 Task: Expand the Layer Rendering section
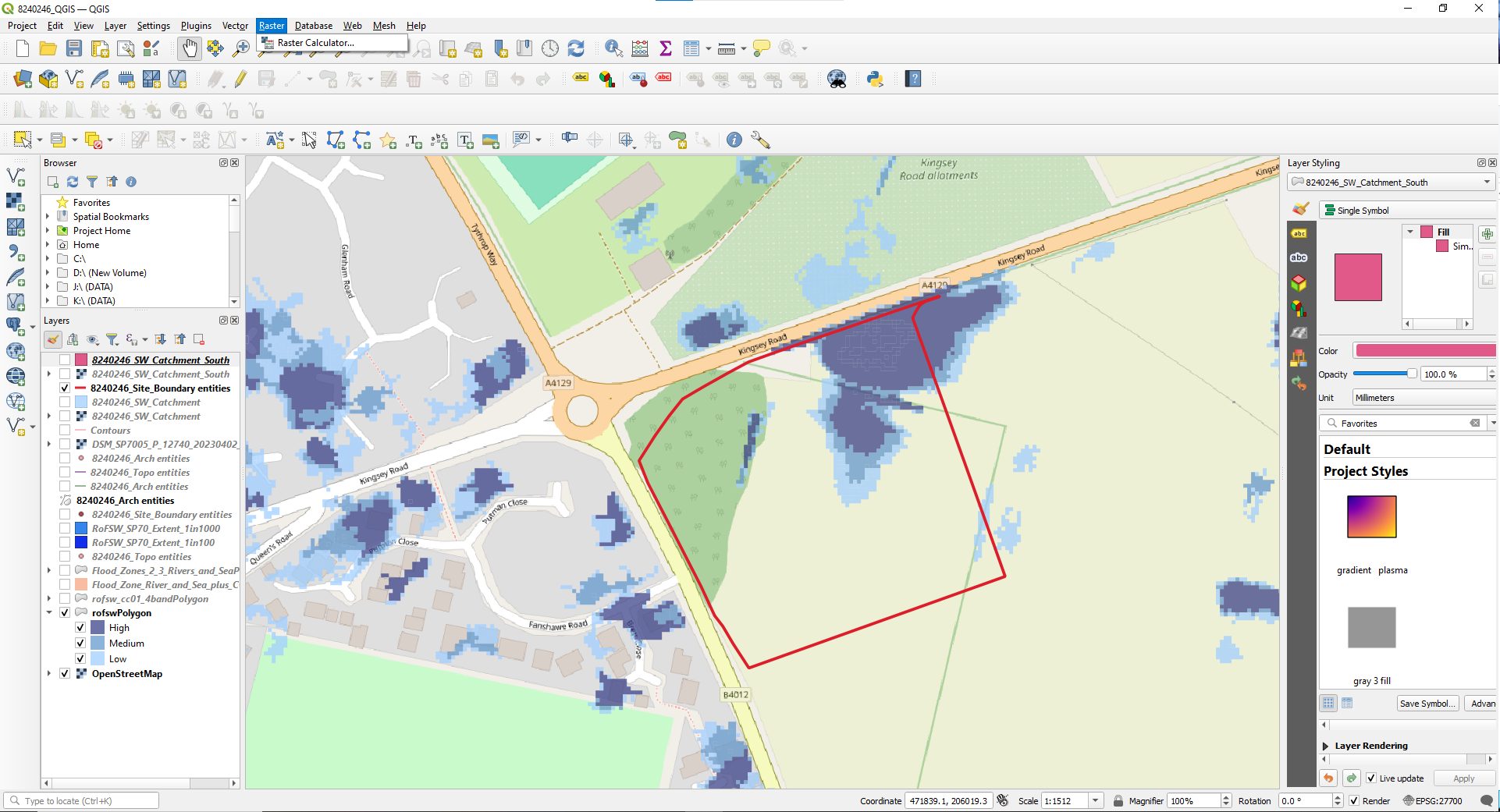tap(1325, 746)
